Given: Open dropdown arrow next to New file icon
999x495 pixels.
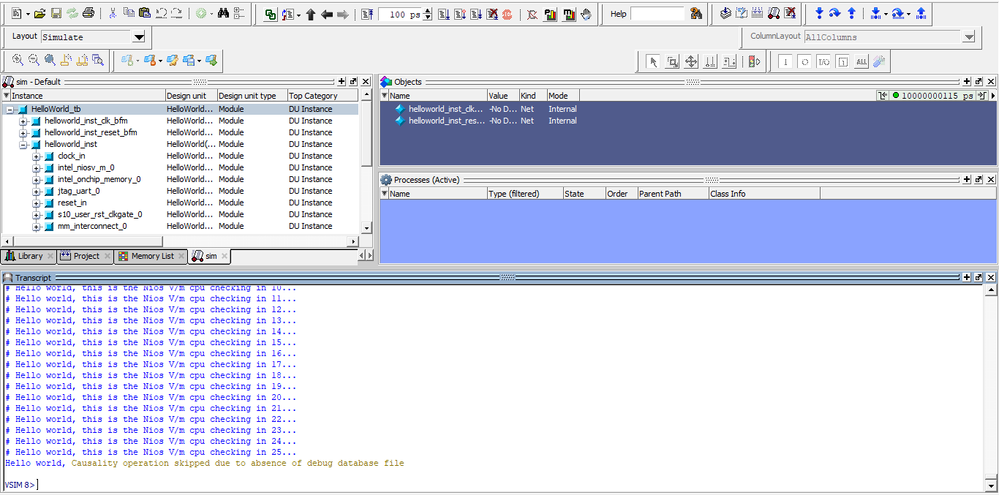Looking at the screenshot, I should (28, 13).
